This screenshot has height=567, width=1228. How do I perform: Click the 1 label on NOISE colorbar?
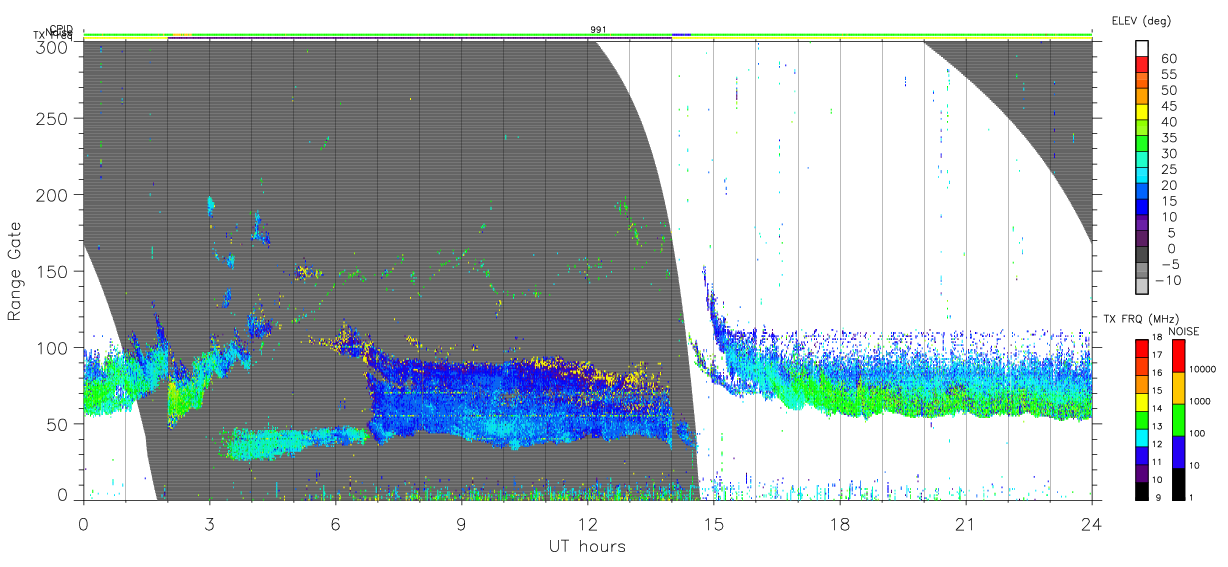[1190, 497]
